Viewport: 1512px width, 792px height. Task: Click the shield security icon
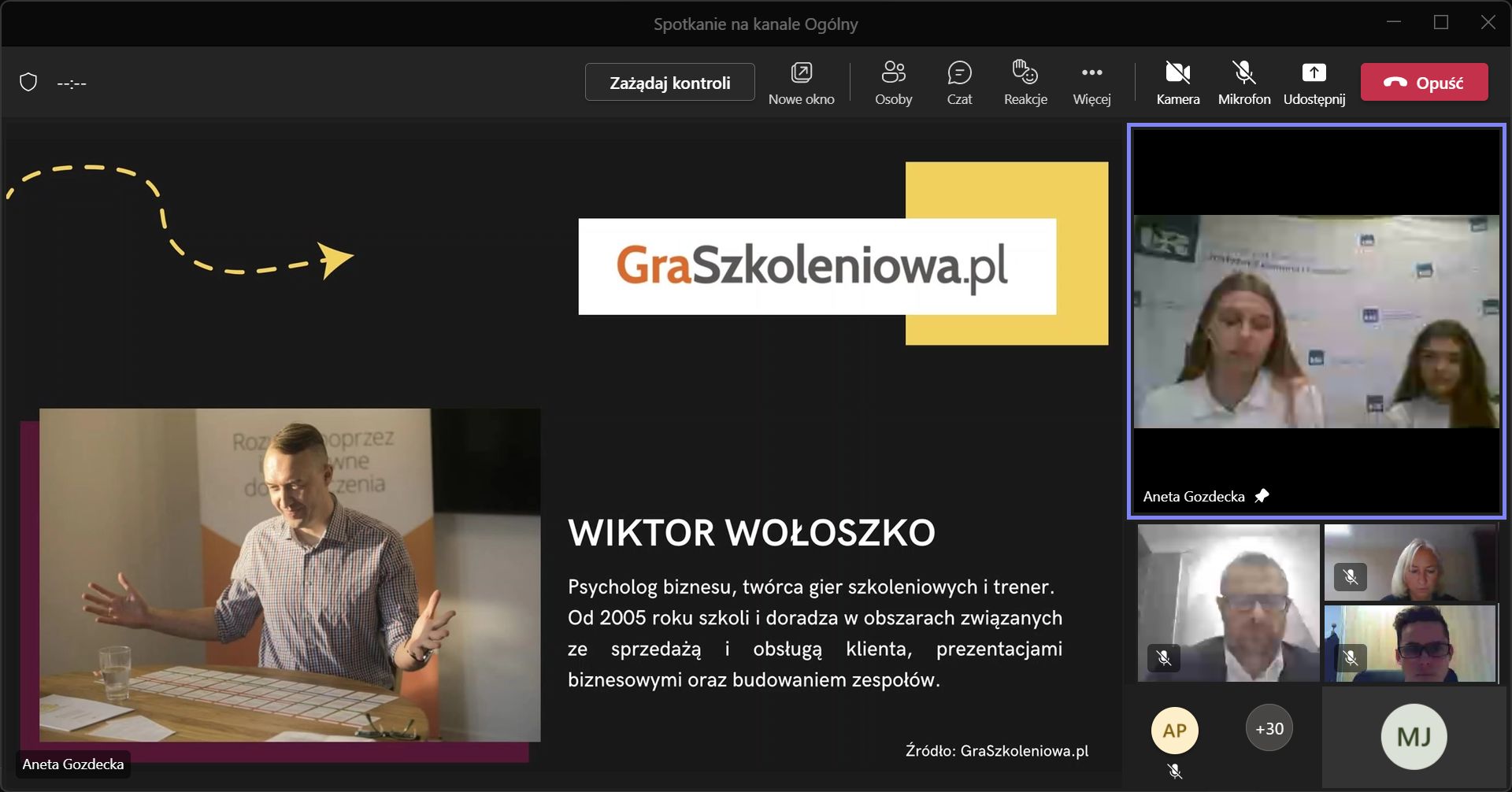coord(28,83)
